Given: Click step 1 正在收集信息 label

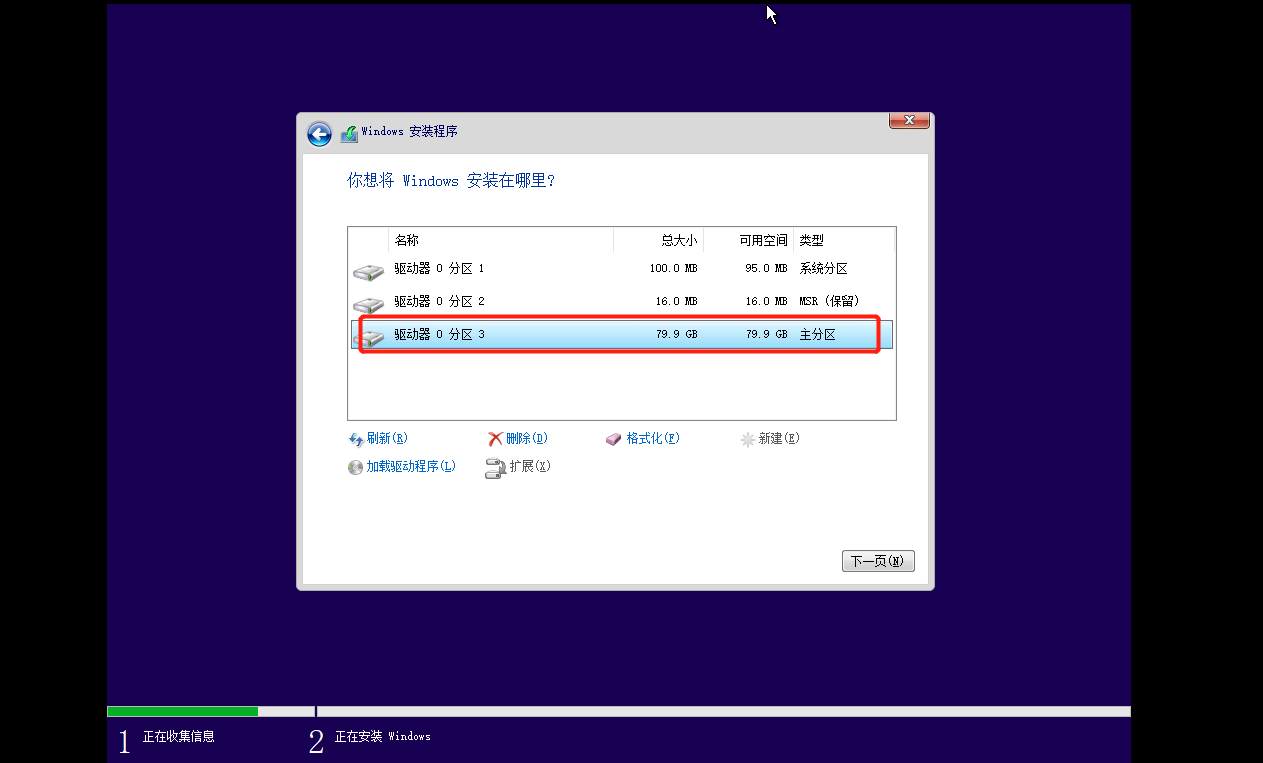Looking at the screenshot, I should pos(178,737).
